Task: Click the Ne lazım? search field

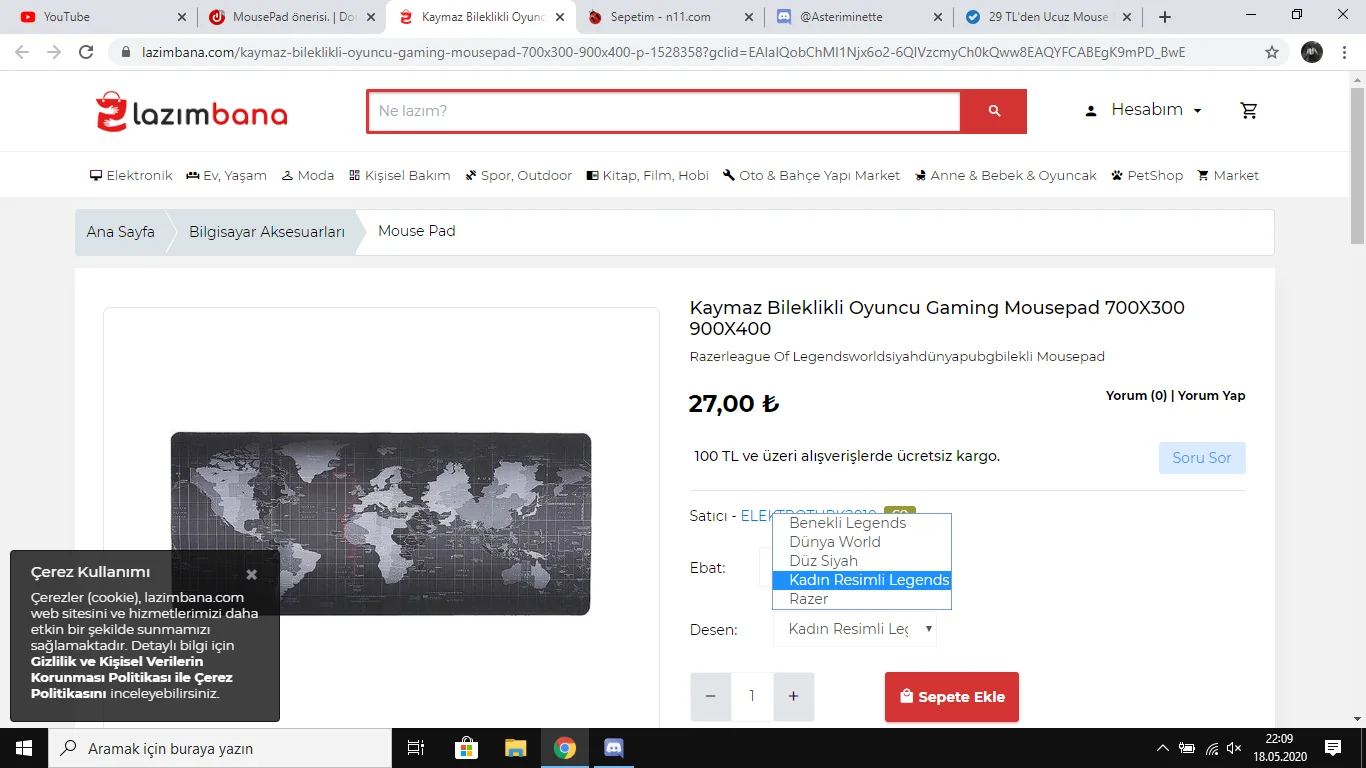Action: [x=664, y=111]
